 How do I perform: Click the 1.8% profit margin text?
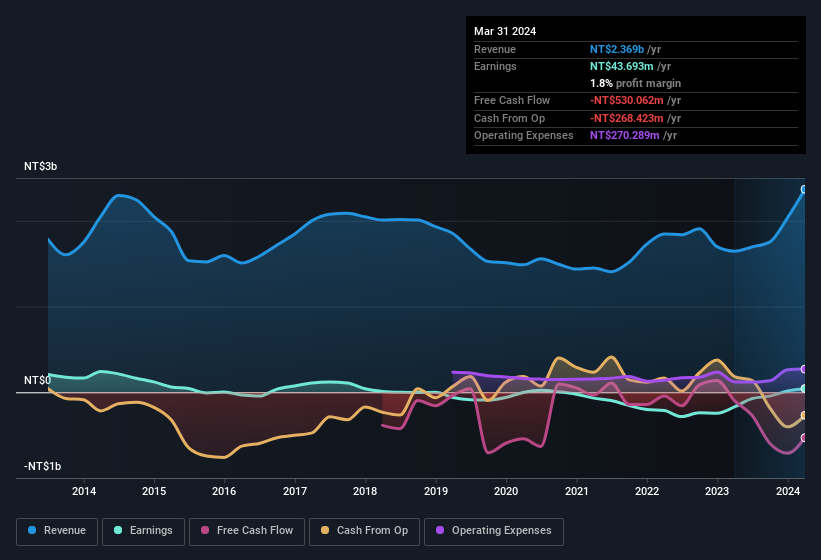(636, 84)
